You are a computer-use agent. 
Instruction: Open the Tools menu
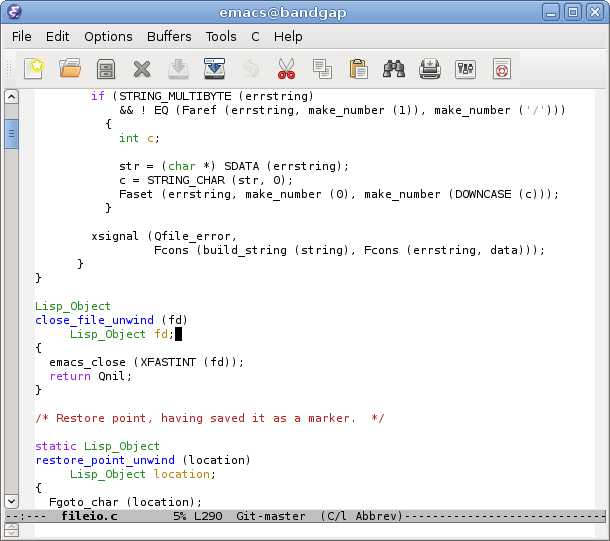pyautogui.click(x=221, y=37)
